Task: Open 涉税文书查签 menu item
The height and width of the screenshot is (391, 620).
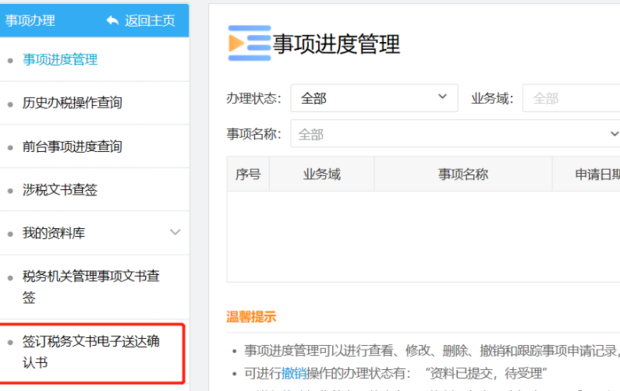Action: click(60, 190)
